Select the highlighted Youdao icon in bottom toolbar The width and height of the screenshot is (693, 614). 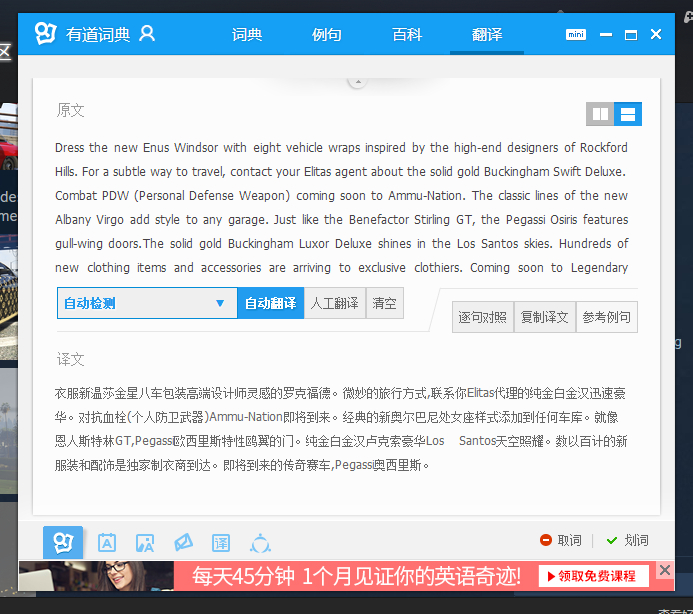pos(63,542)
